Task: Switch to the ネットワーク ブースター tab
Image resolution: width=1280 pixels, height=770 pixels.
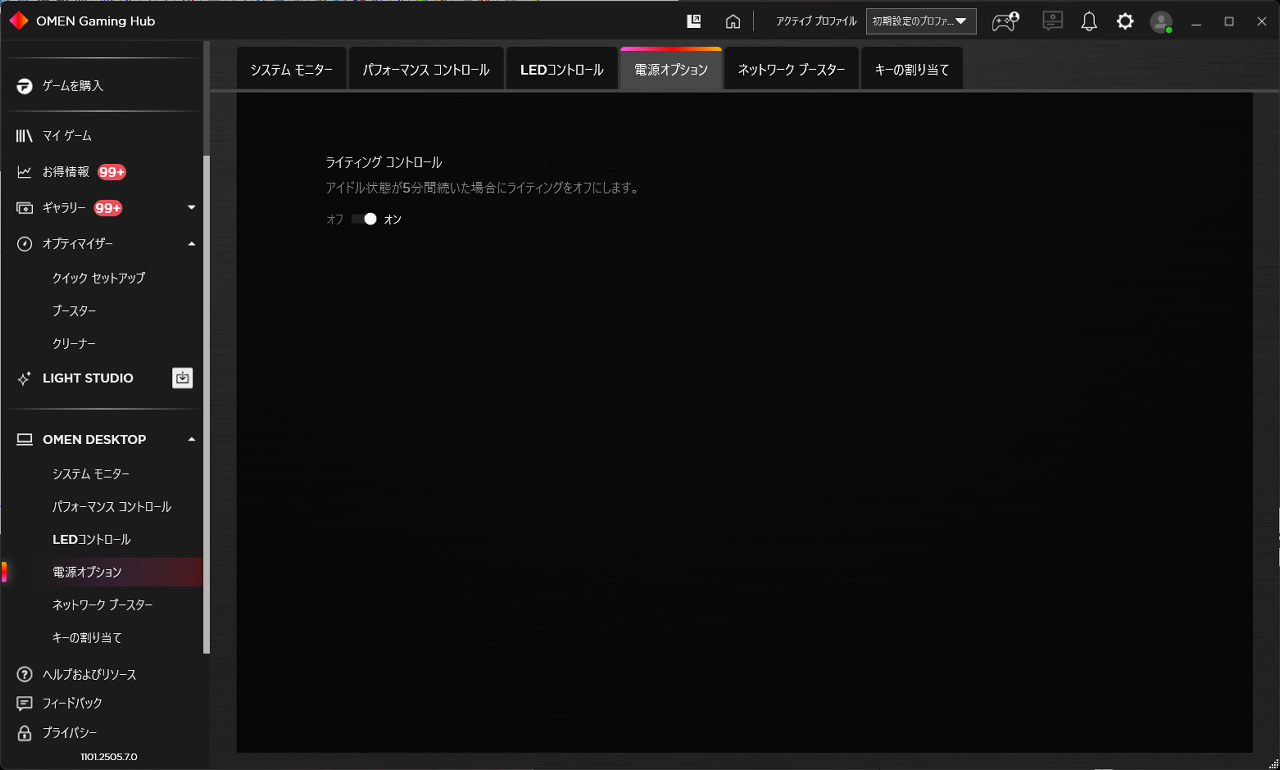Action: [791, 69]
